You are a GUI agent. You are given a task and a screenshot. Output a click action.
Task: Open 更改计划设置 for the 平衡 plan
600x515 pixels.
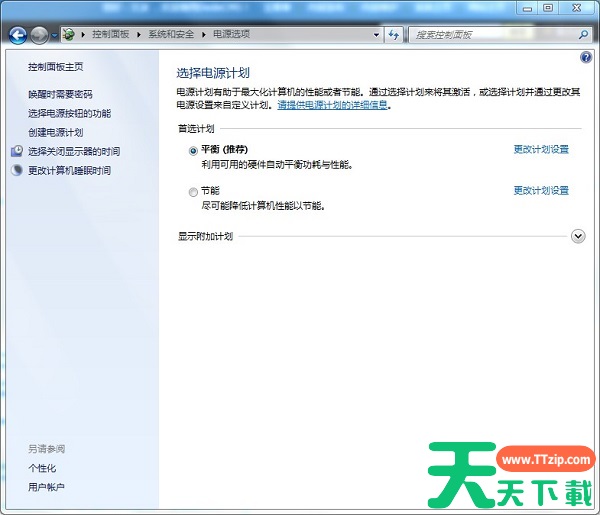point(541,150)
